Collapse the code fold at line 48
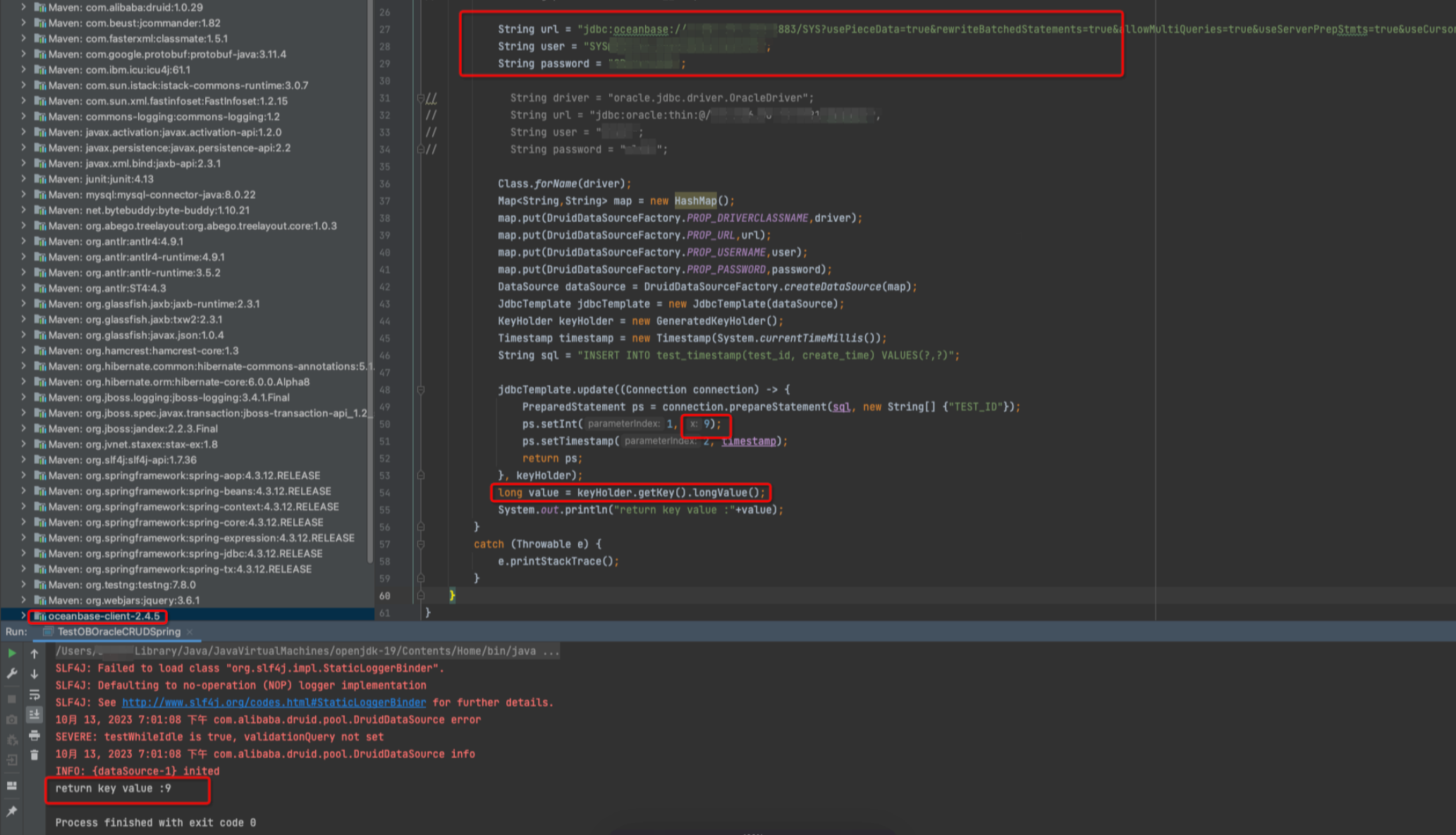Screen dimensions: 1456x835 (421, 389)
